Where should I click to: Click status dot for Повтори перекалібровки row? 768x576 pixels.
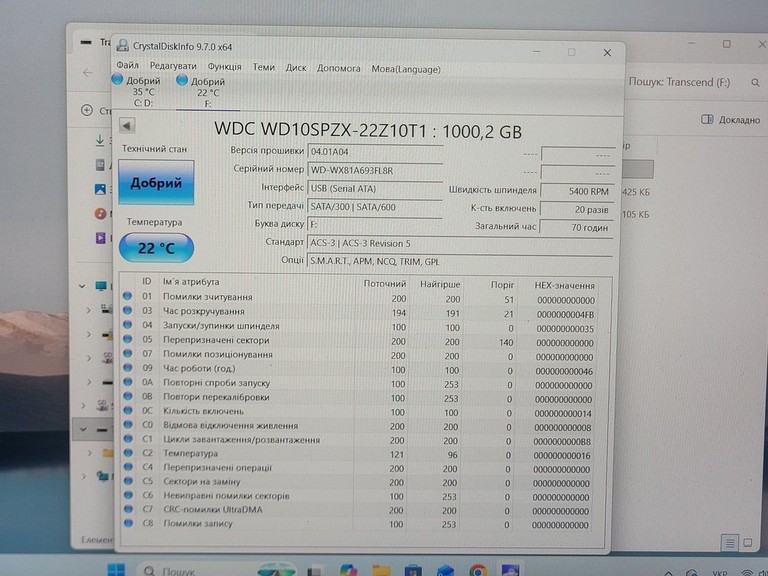tap(127, 395)
